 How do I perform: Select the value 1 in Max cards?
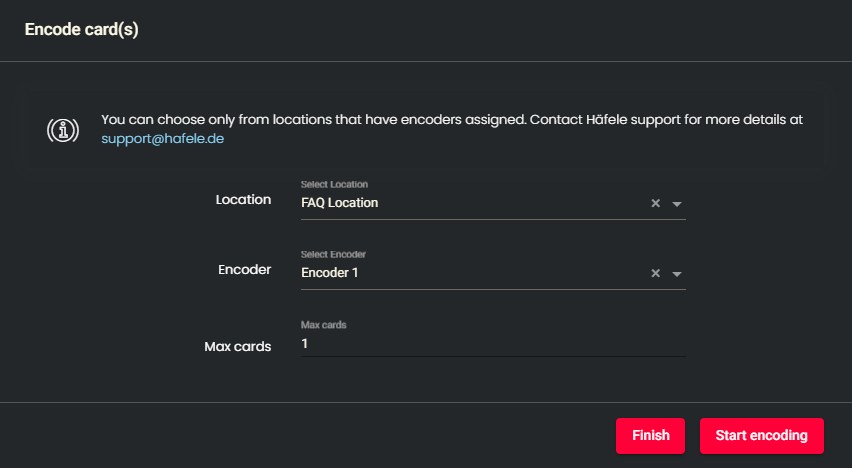[x=305, y=343]
